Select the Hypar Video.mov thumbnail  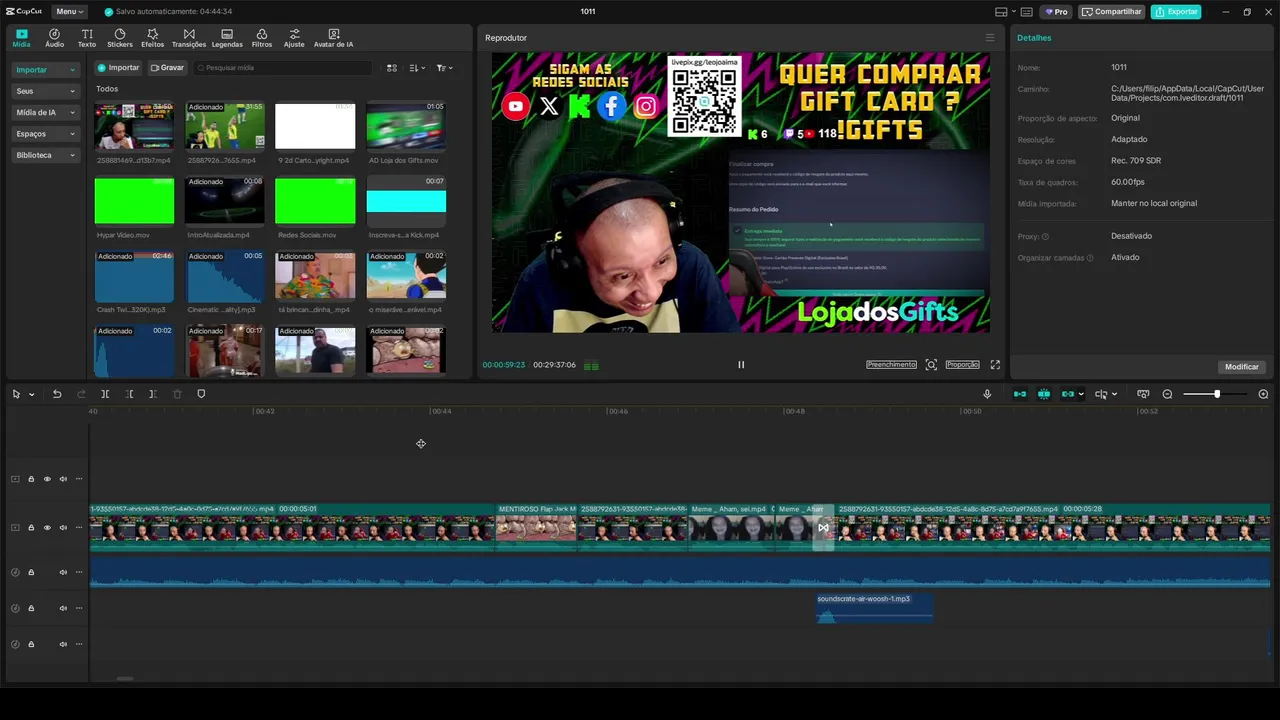134,201
